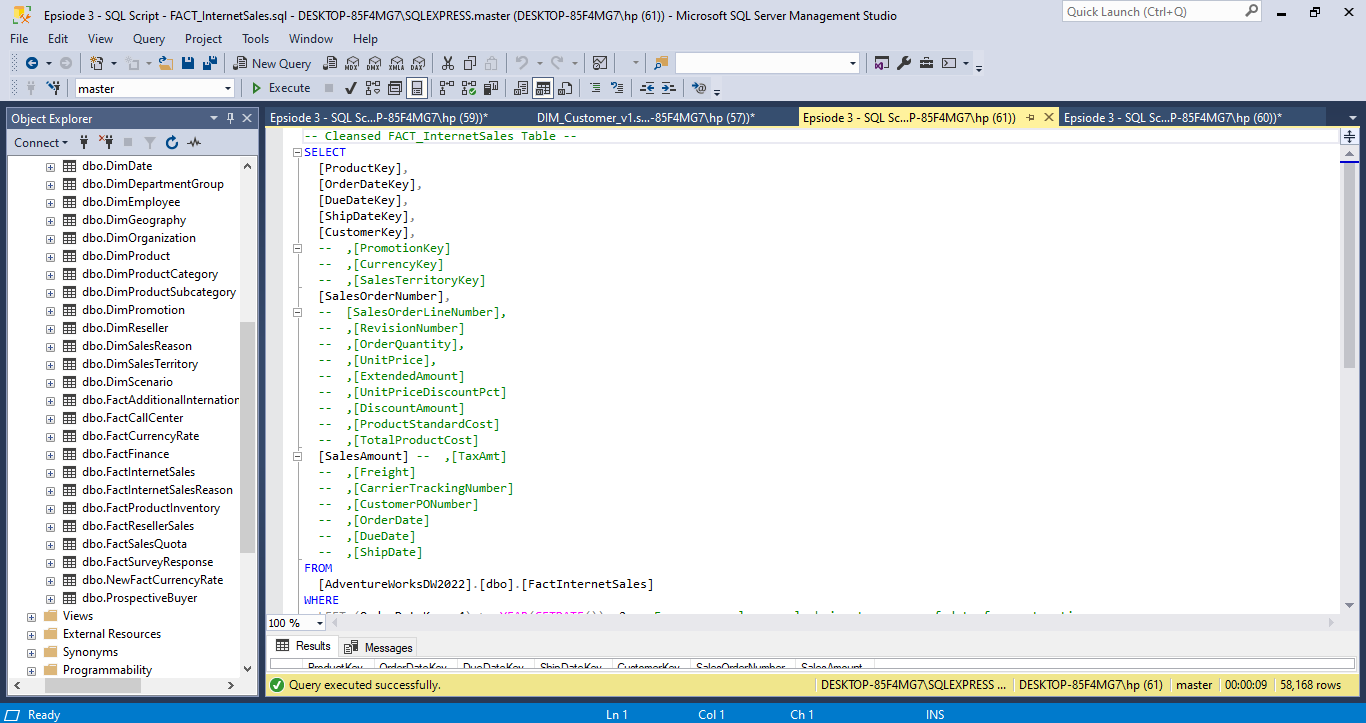
Task: Click the Decrease Indent icon
Action: [x=647, y=88]
